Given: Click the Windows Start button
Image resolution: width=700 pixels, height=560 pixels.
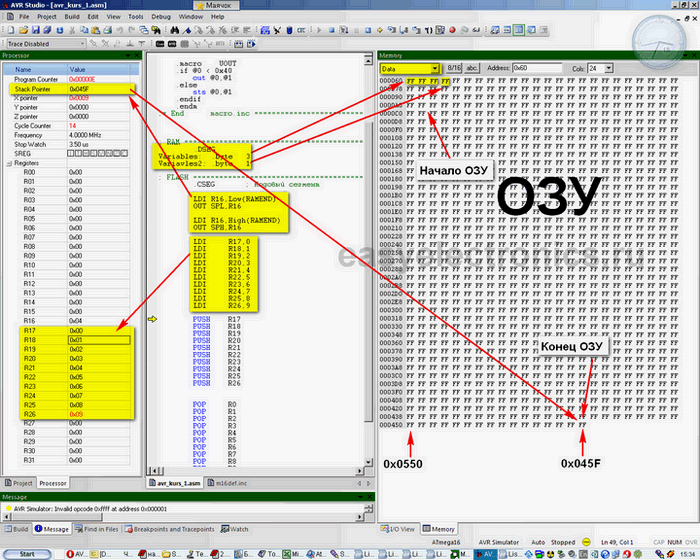Looking at the screenshot, I should coord(27,554).
